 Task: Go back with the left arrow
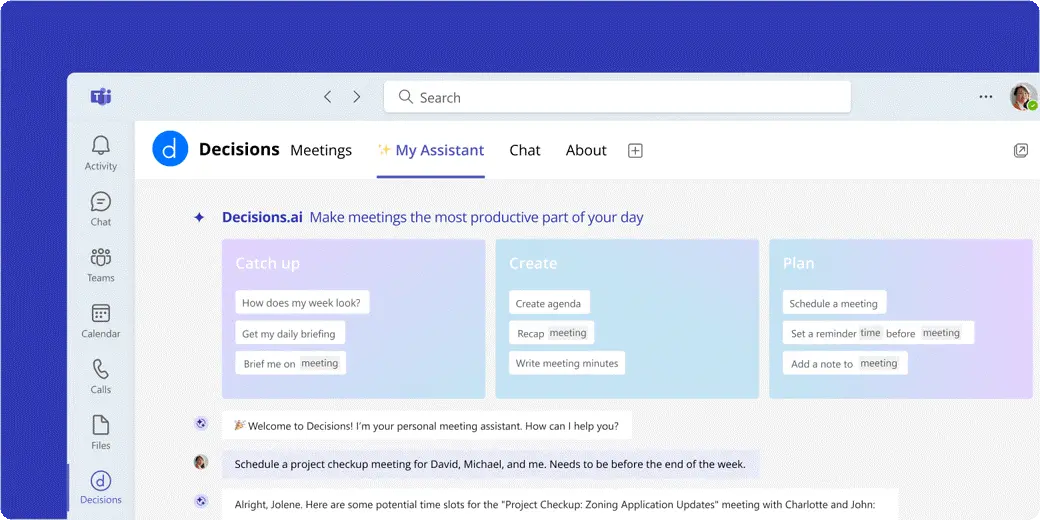tap(327, 97)
